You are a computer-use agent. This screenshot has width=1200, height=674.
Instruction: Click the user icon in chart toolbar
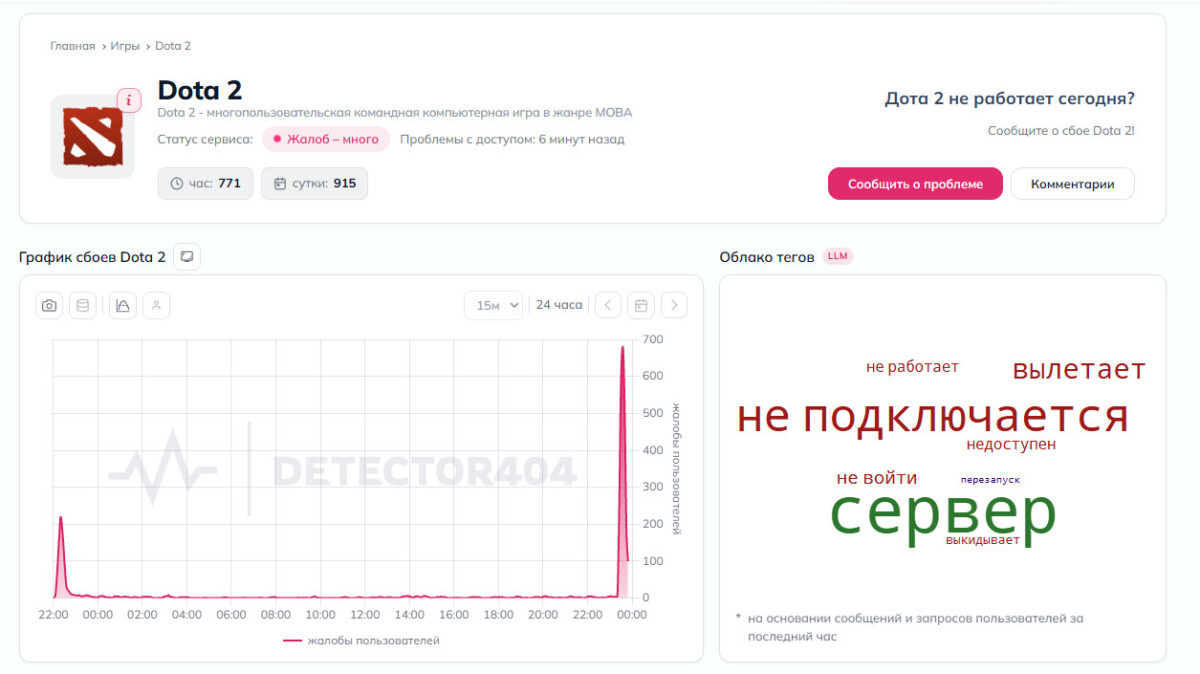156,305
